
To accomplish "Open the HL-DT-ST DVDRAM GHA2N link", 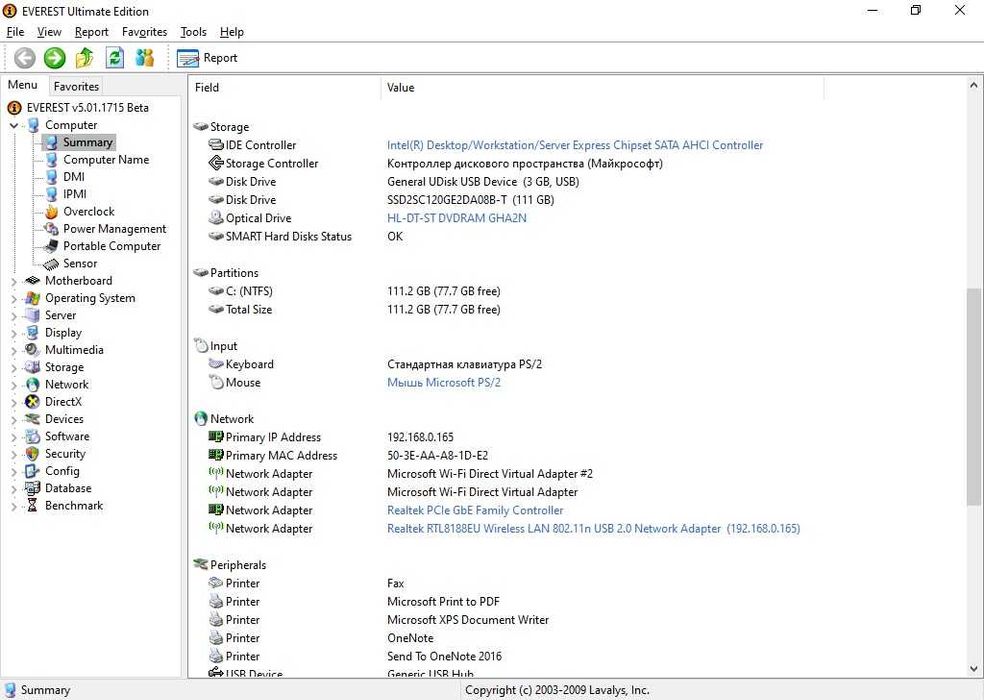I will tap(457, 218).
